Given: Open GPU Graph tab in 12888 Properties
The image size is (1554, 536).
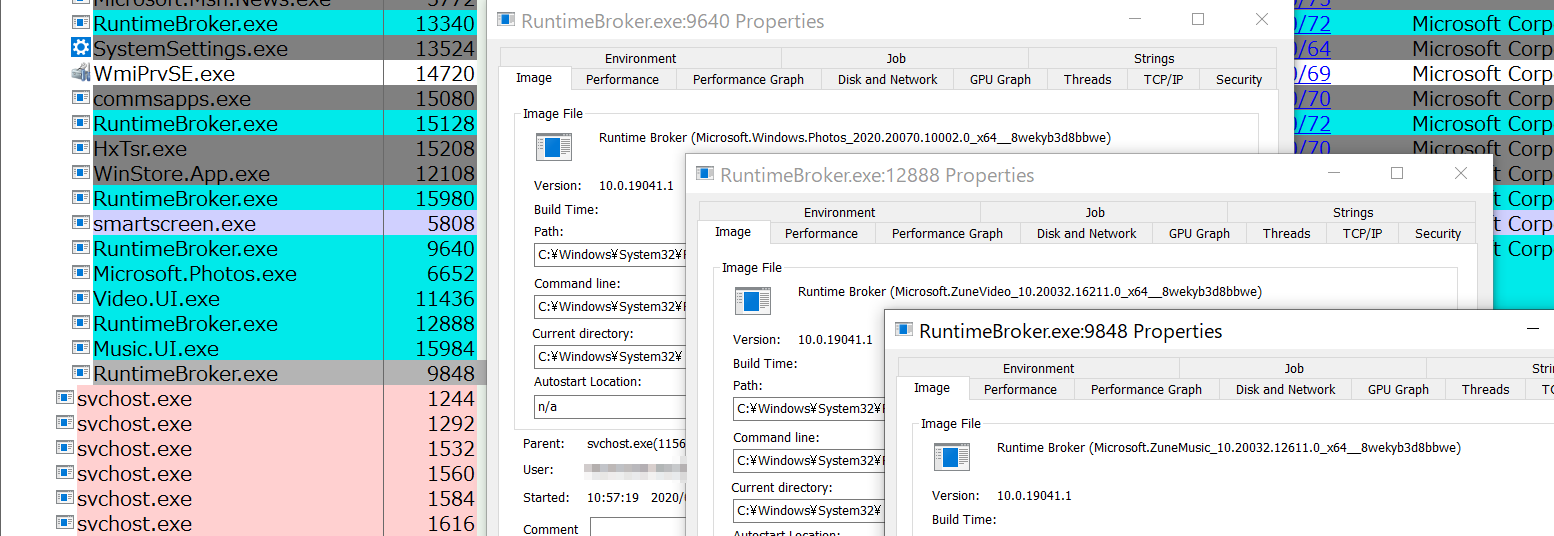Looking at the screenshot, I should pyautogui.click(x=1199, y=233).
